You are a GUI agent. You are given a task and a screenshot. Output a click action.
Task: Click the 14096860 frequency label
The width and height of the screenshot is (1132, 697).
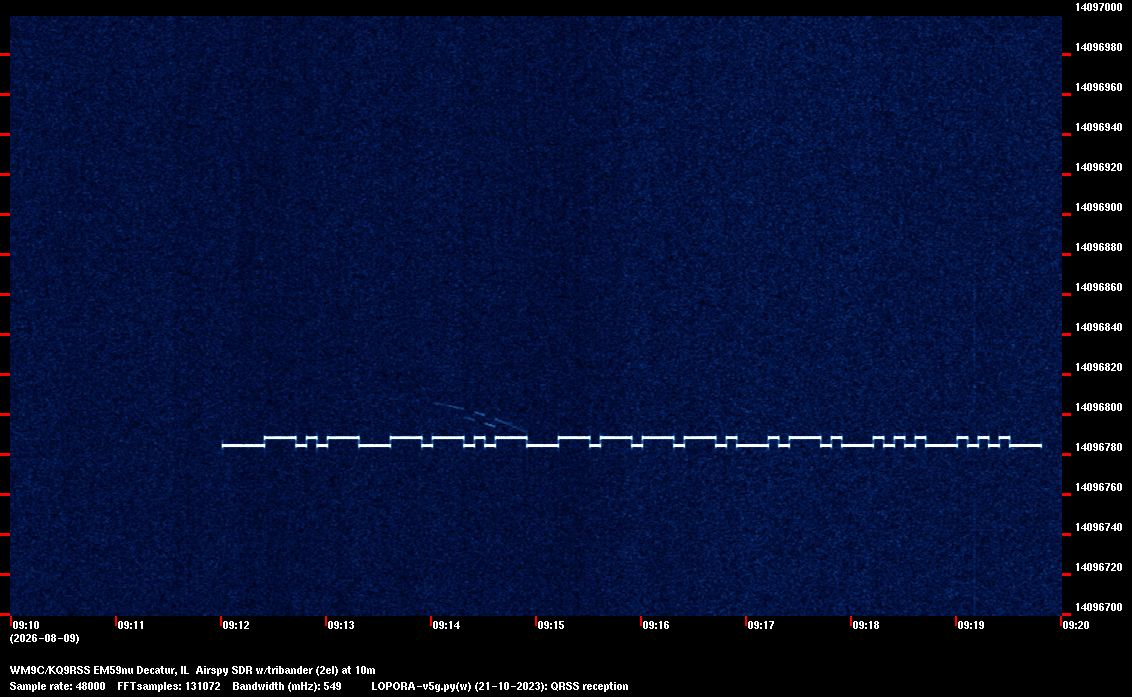click(1099, 287)
